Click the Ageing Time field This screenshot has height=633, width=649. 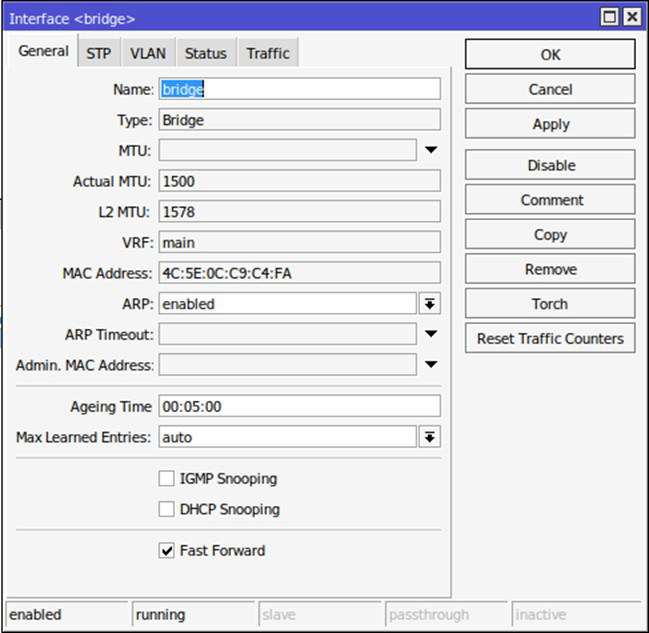tap(298, 406)
